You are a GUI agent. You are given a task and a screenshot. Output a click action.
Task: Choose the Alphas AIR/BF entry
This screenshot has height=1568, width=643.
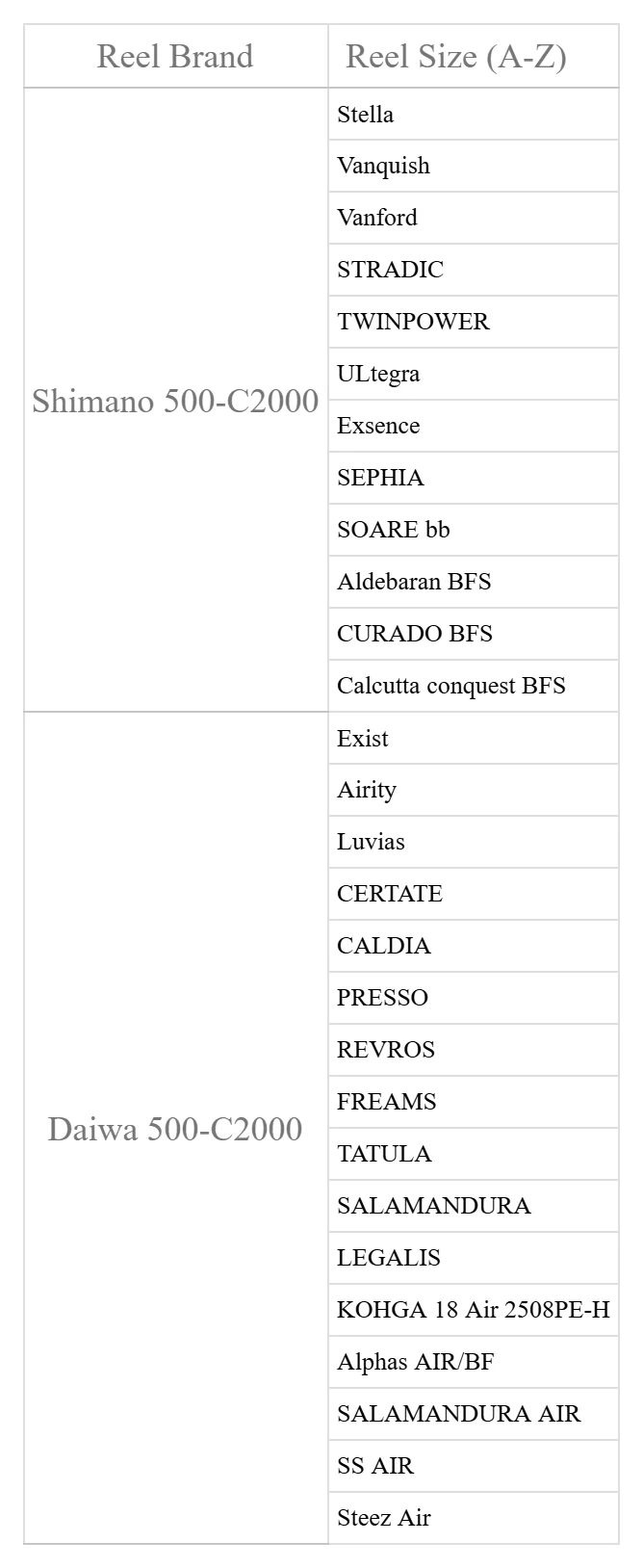(x=473, y=1362)
